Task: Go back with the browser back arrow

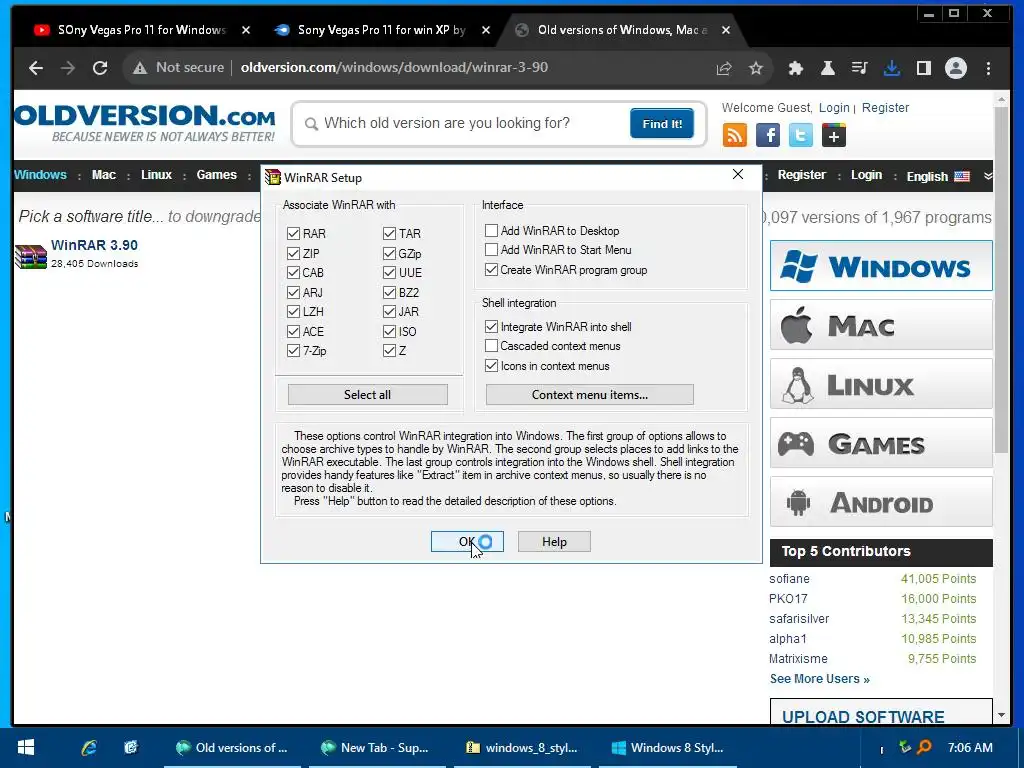Action: pyautogui.click(x=36, y=68)
